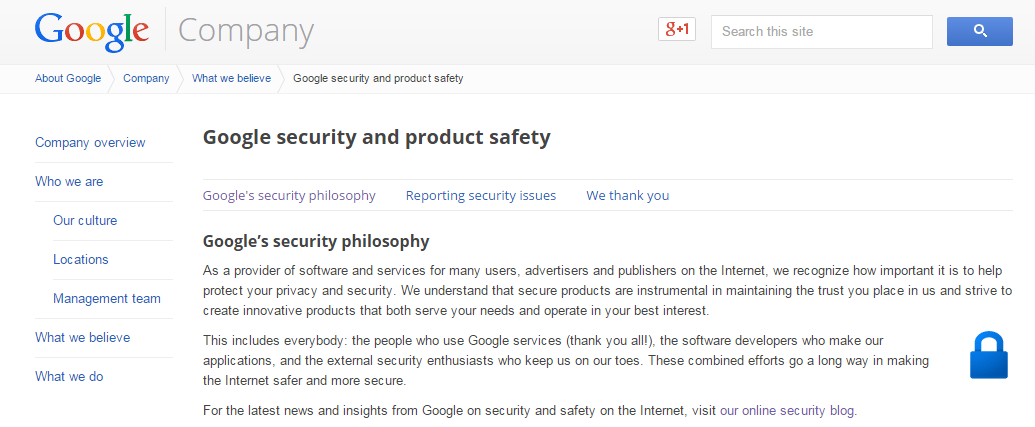Open the About Google breadcrumb
Screen dimensions: 1035x427
pos(68,79)
